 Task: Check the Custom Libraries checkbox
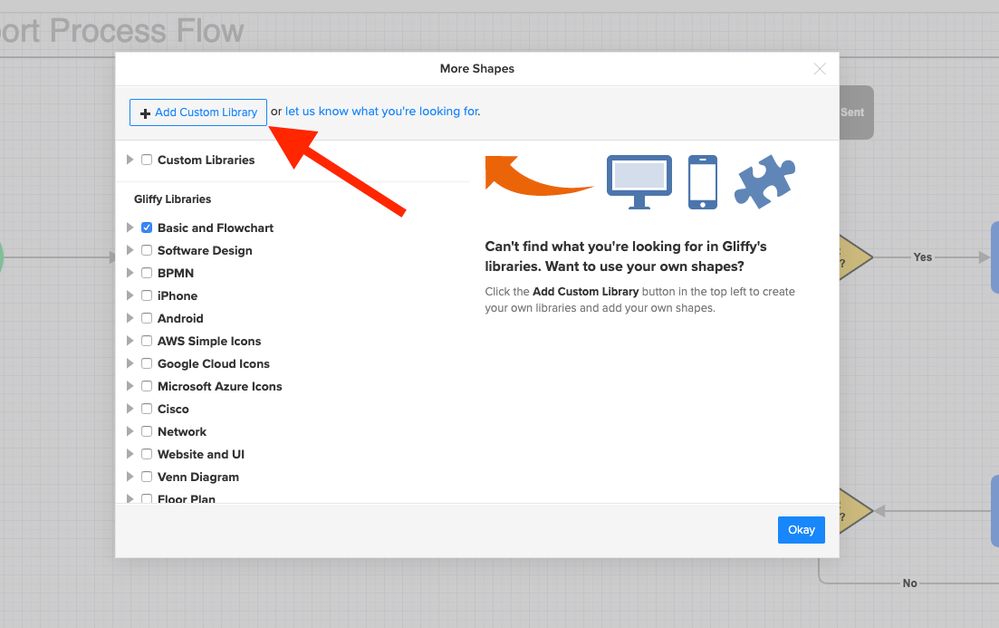click(146, 159)
